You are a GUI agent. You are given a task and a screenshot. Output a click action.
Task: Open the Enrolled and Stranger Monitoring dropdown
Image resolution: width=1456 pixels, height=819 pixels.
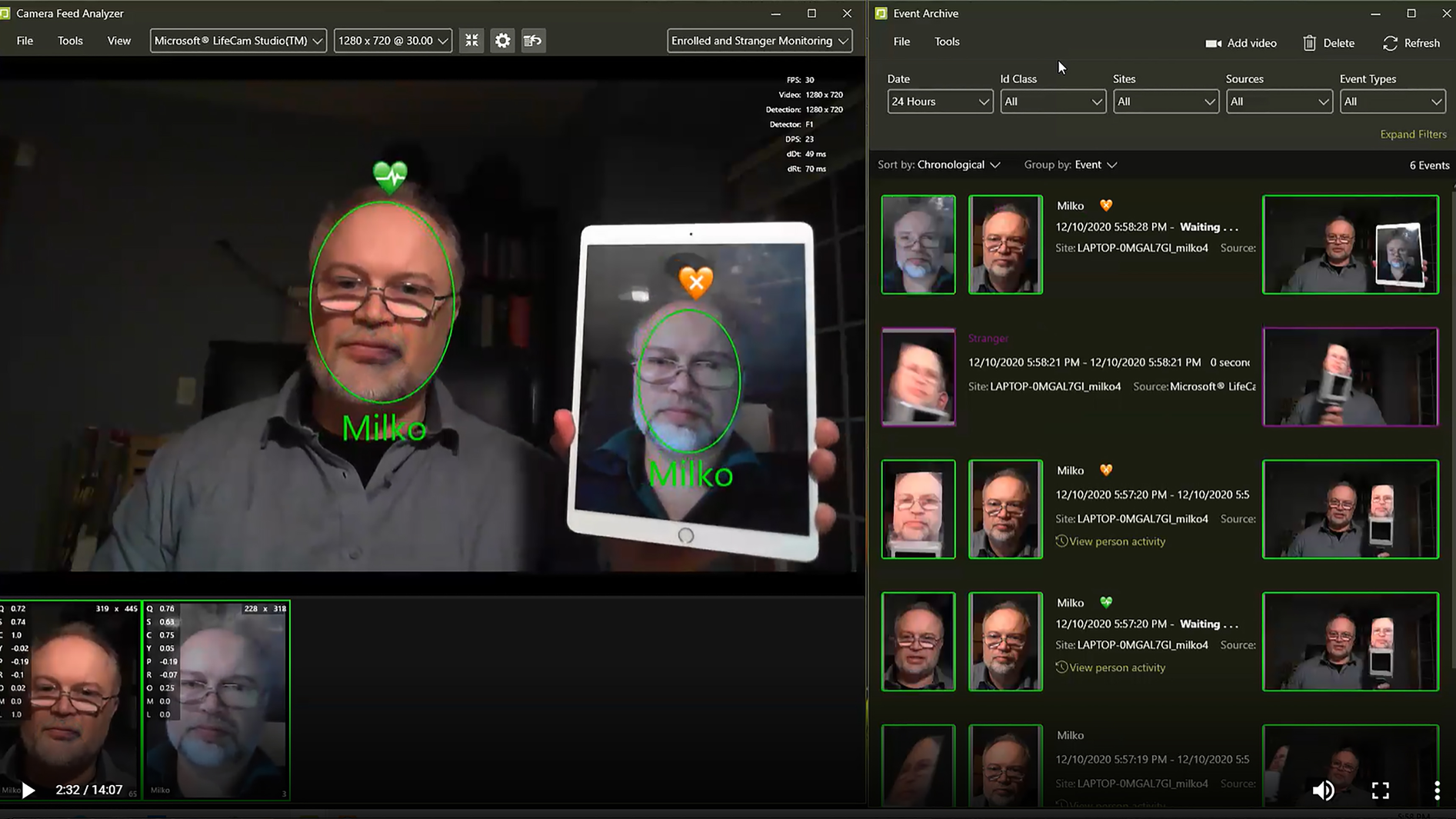[x=759, y=41]
